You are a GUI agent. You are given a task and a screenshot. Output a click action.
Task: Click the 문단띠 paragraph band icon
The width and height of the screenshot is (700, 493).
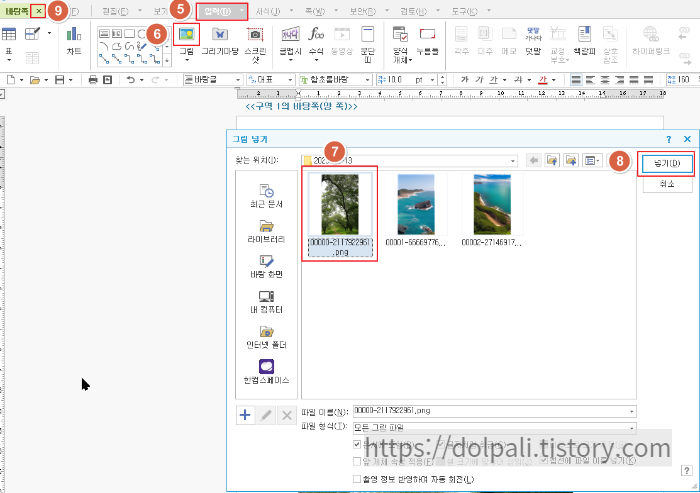click(x=367, y=34)
